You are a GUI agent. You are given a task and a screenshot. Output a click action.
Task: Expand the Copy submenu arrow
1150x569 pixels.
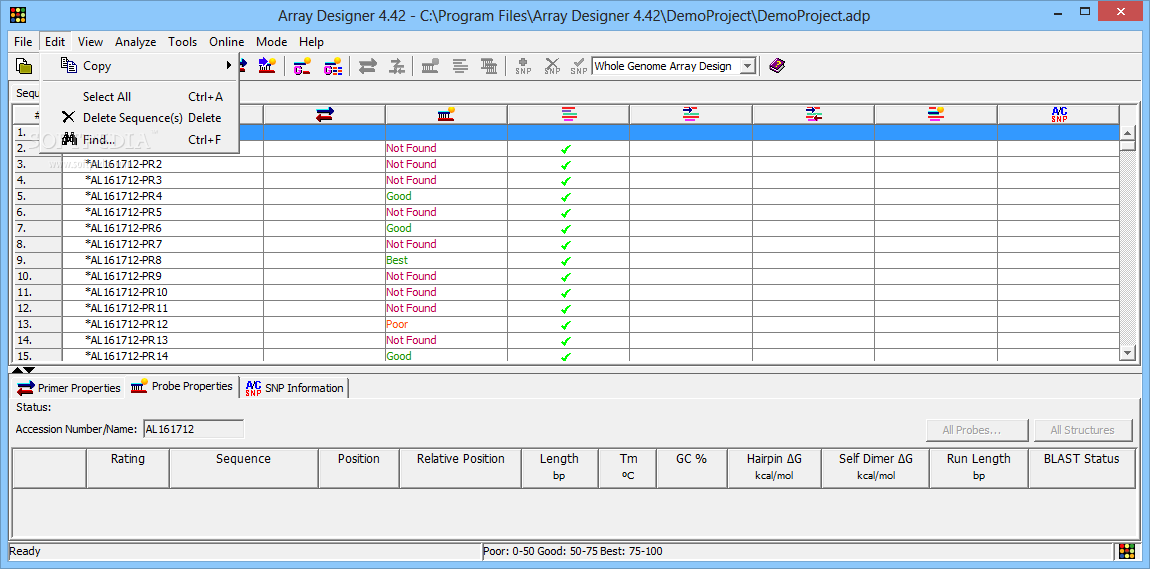(x=229, y=66)
